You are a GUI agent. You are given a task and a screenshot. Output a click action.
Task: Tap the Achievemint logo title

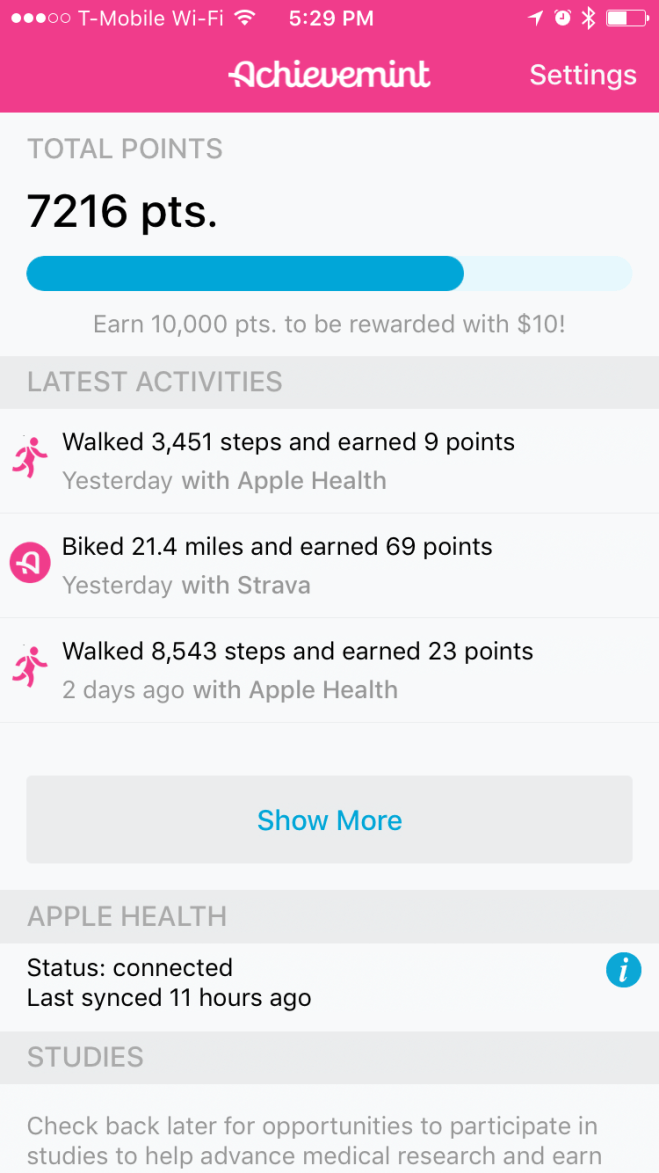point(329,74)
